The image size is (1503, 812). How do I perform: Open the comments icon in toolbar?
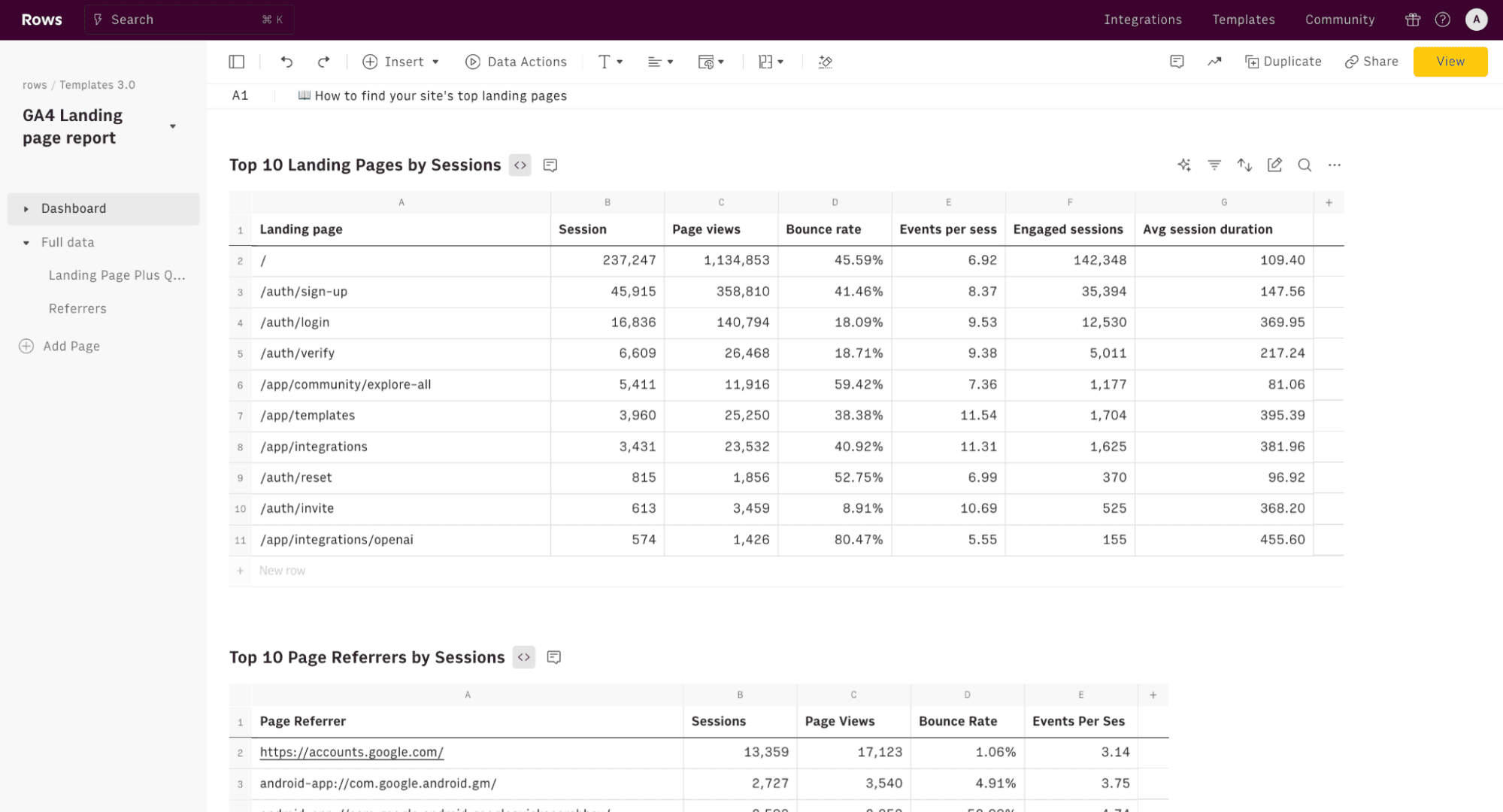[x=1177, y=62]
